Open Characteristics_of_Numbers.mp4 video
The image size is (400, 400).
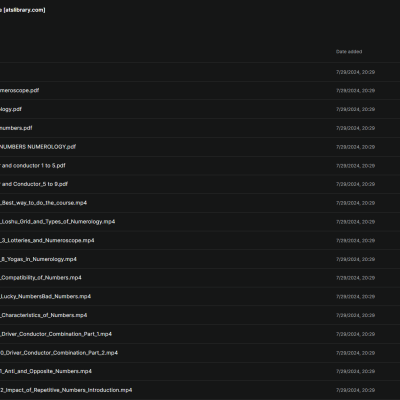click(x=43, y=315)
